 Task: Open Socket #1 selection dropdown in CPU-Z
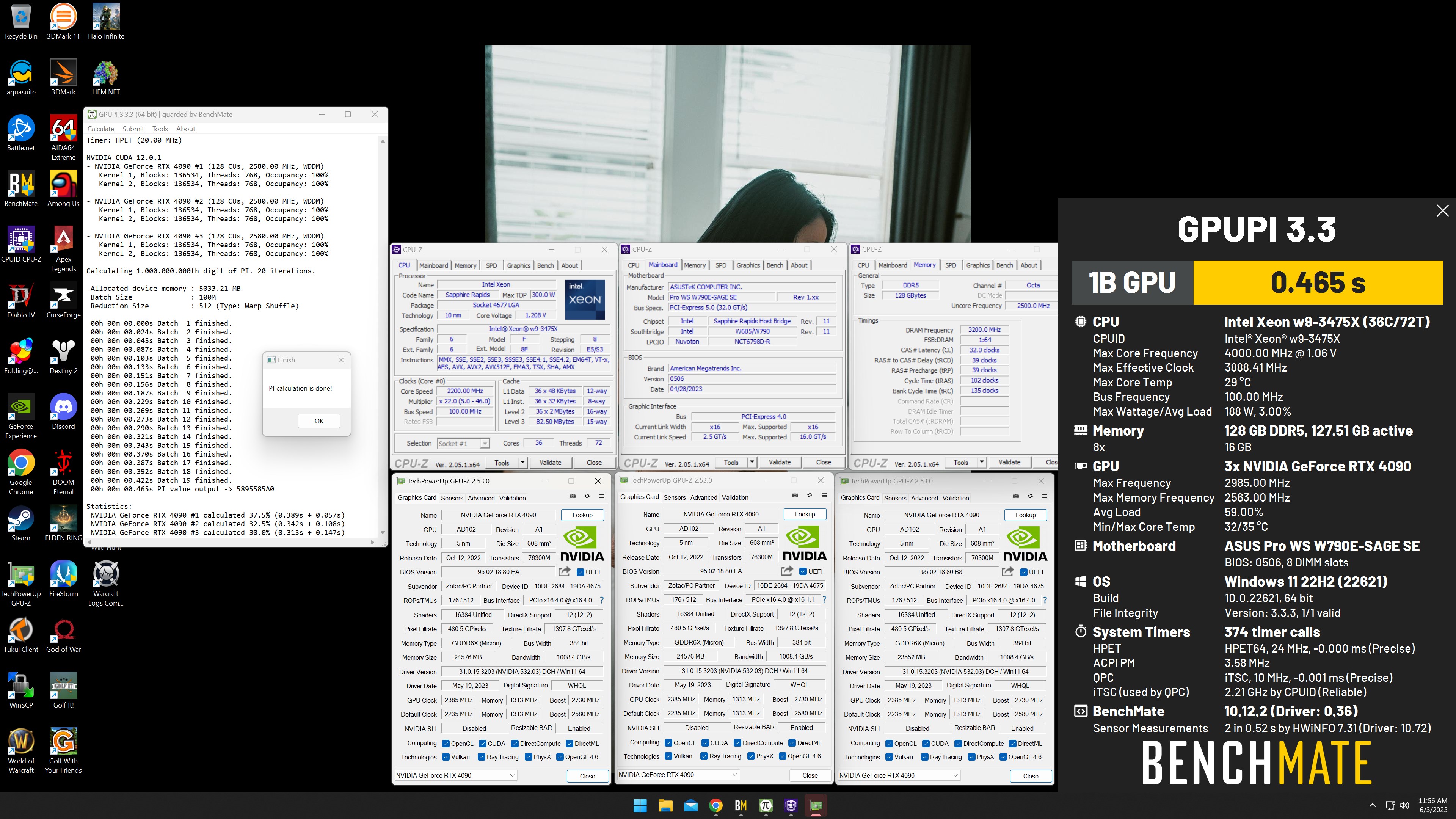pyautogui.click(x=463, y=444)
